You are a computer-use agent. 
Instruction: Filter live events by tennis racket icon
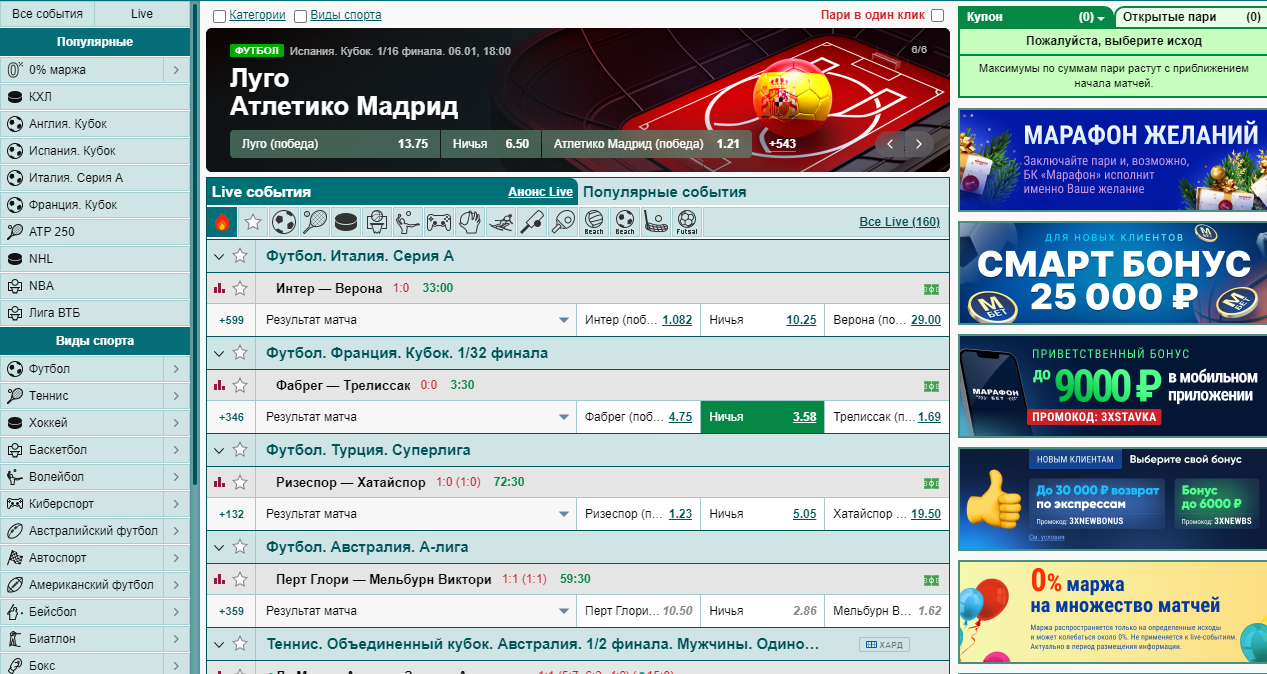click(x=314, y=221)
